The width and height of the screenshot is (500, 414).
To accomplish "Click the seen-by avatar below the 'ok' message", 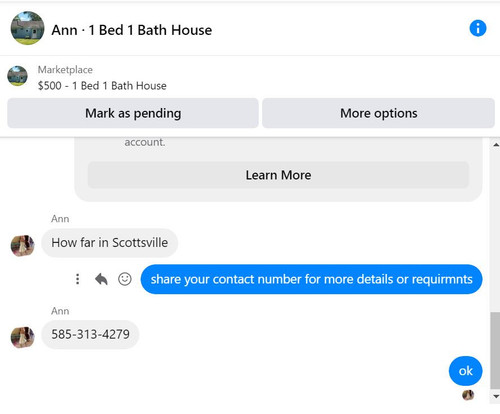I will [x=468, y=395].
